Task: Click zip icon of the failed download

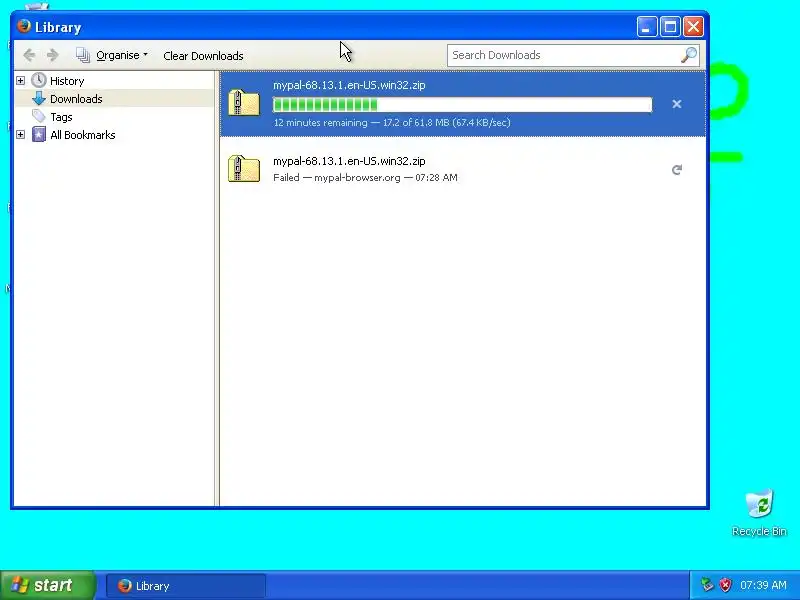Action: point(244,168)
